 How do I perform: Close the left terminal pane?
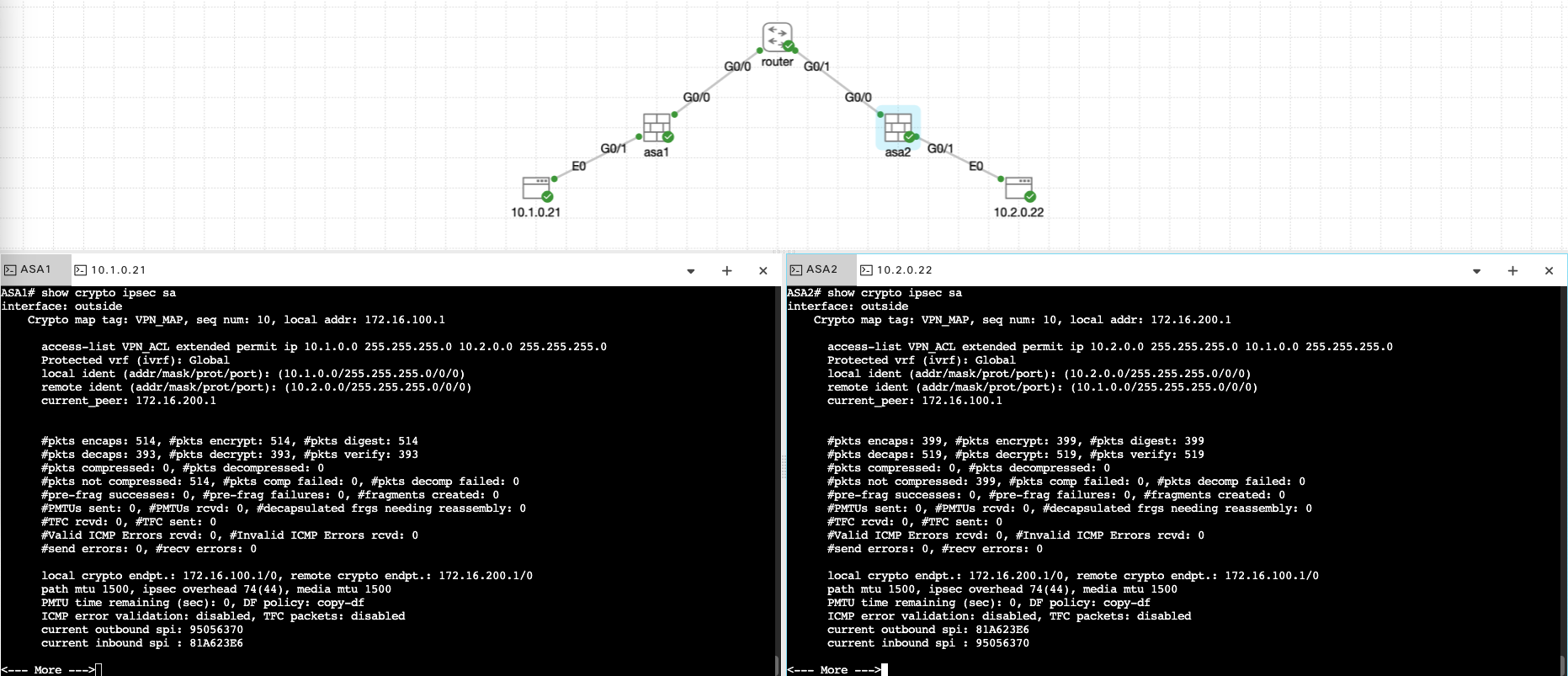click(x=763, y=270)
